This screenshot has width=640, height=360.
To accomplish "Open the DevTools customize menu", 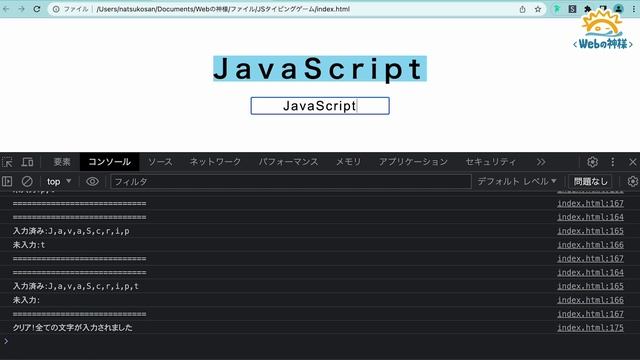I will pyautogui.click(x=612, y=162).
